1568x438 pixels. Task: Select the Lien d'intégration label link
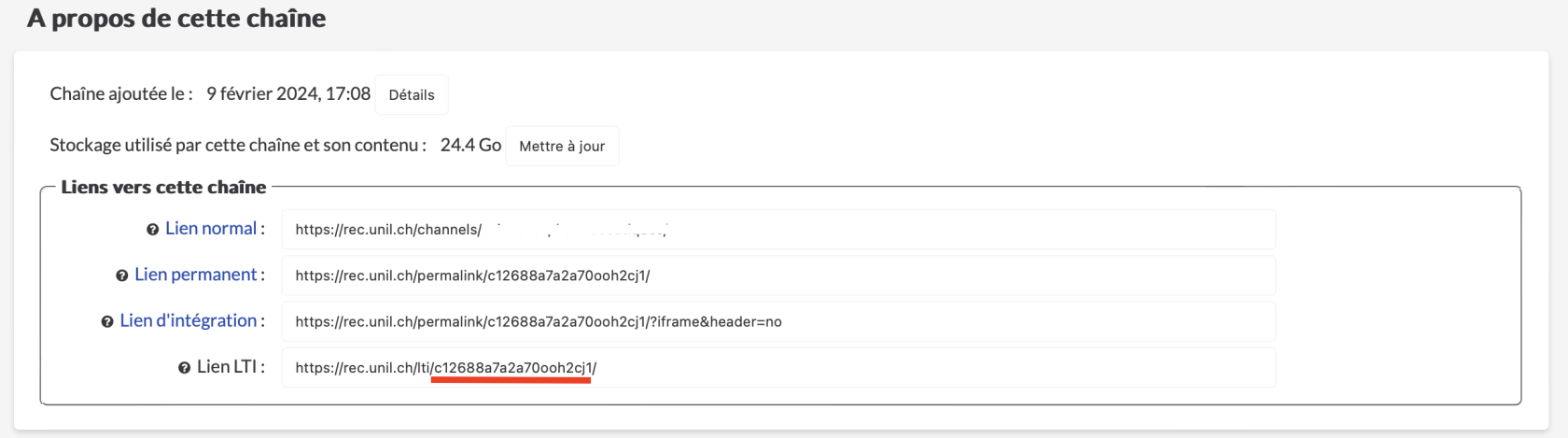click(188, 320)
